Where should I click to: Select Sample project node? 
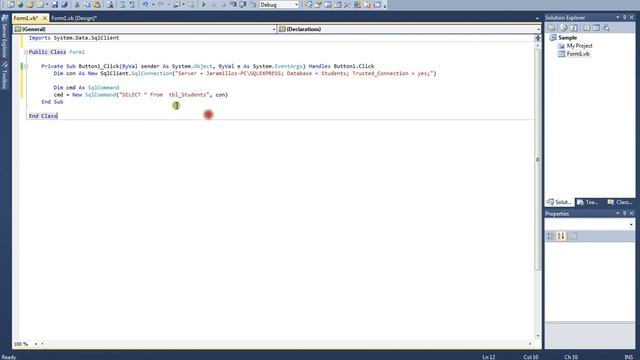(567, 38)
